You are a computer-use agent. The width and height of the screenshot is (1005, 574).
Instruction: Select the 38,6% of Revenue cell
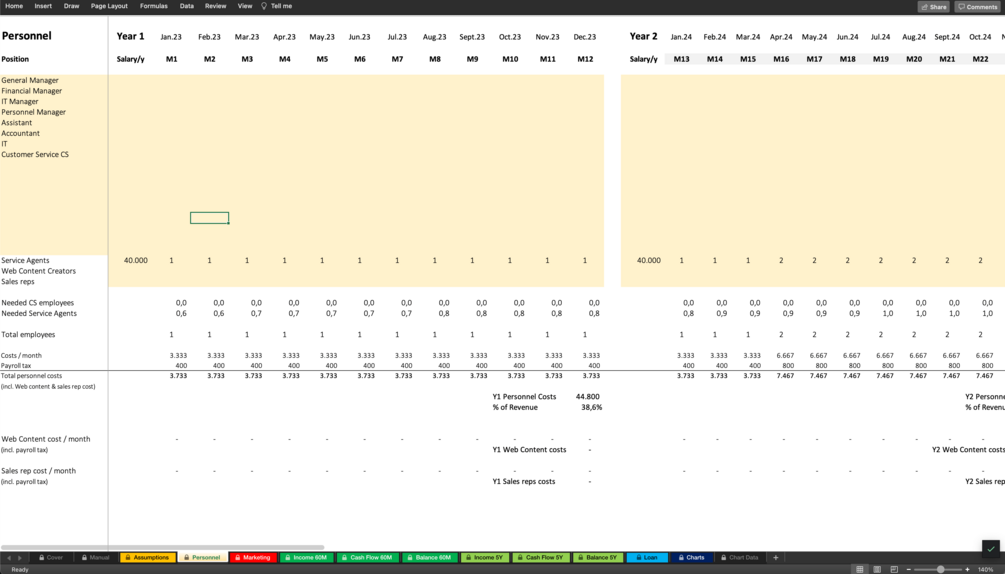592,407
